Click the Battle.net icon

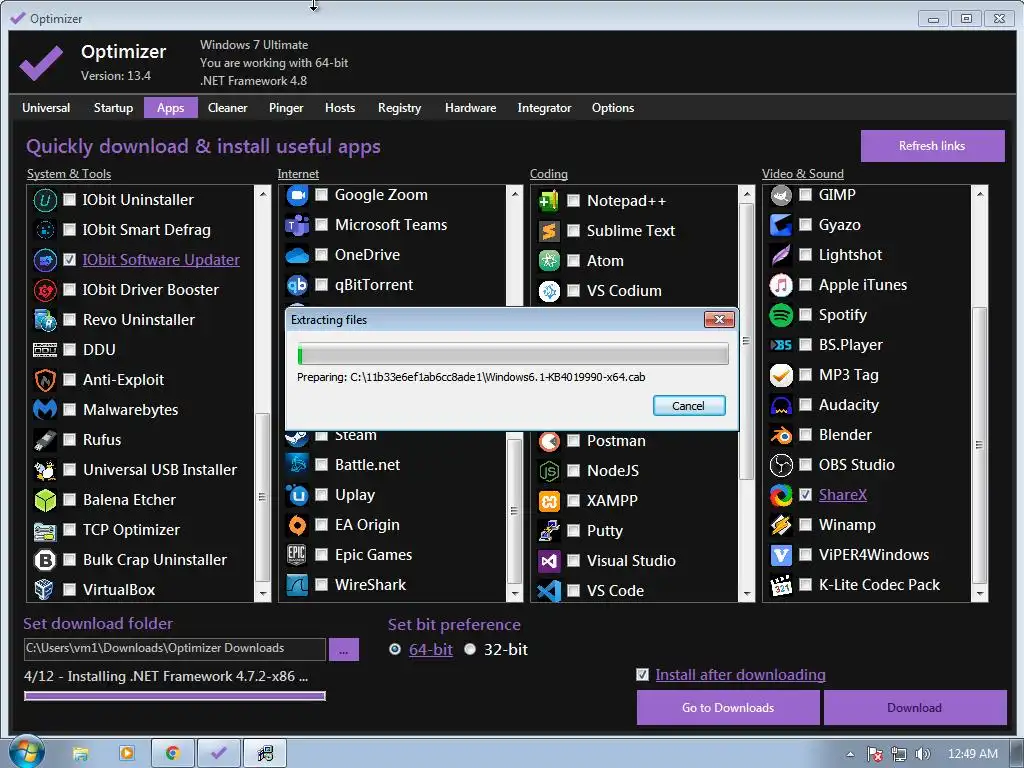coord(297,465)
